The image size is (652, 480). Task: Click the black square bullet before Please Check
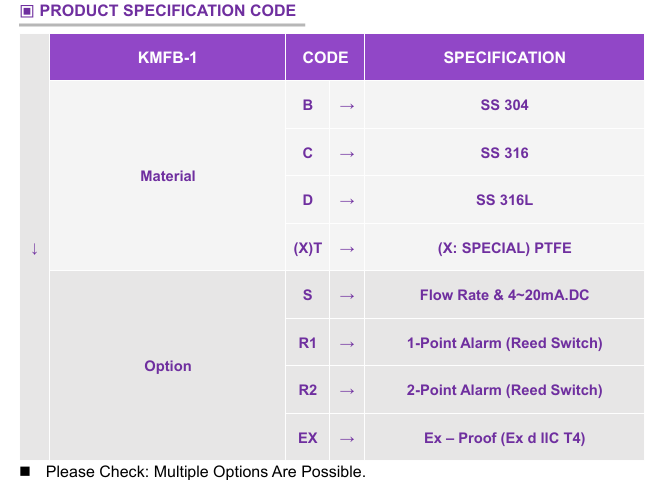[25, 471]
